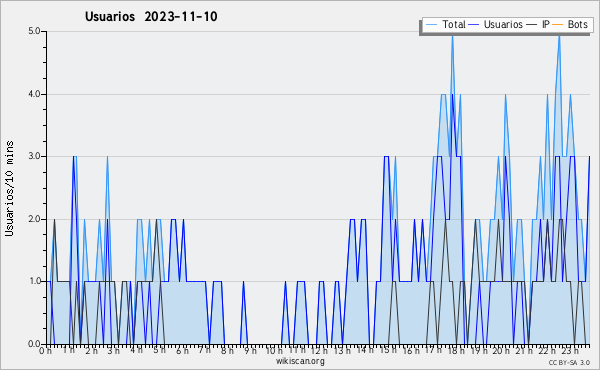600x370 pixels.
Task: Click the '0 h' x-axis label
Action: point(45,351)
